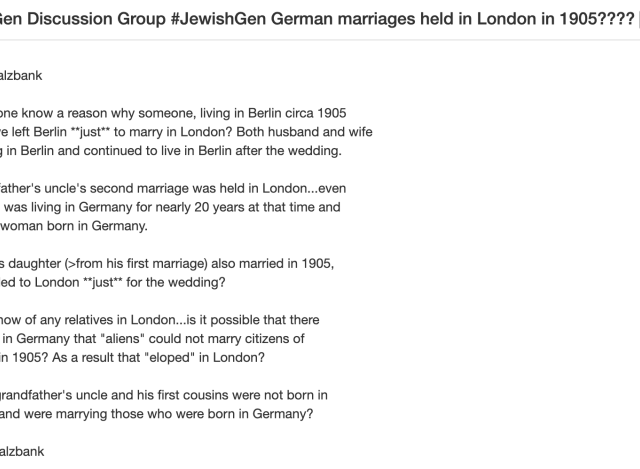Screen dimensions: 640x469
Task: Click the horizontal divider below the title
Action: coord(320,40)
